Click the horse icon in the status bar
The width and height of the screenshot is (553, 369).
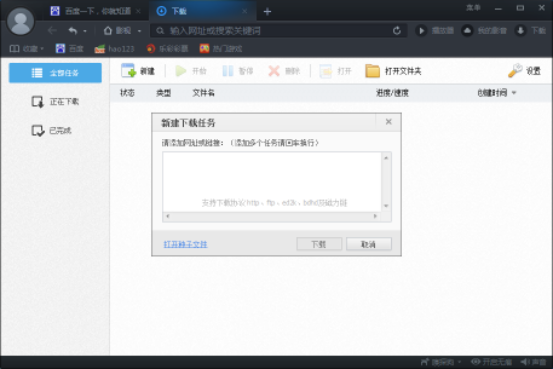(x=425, y=362)
